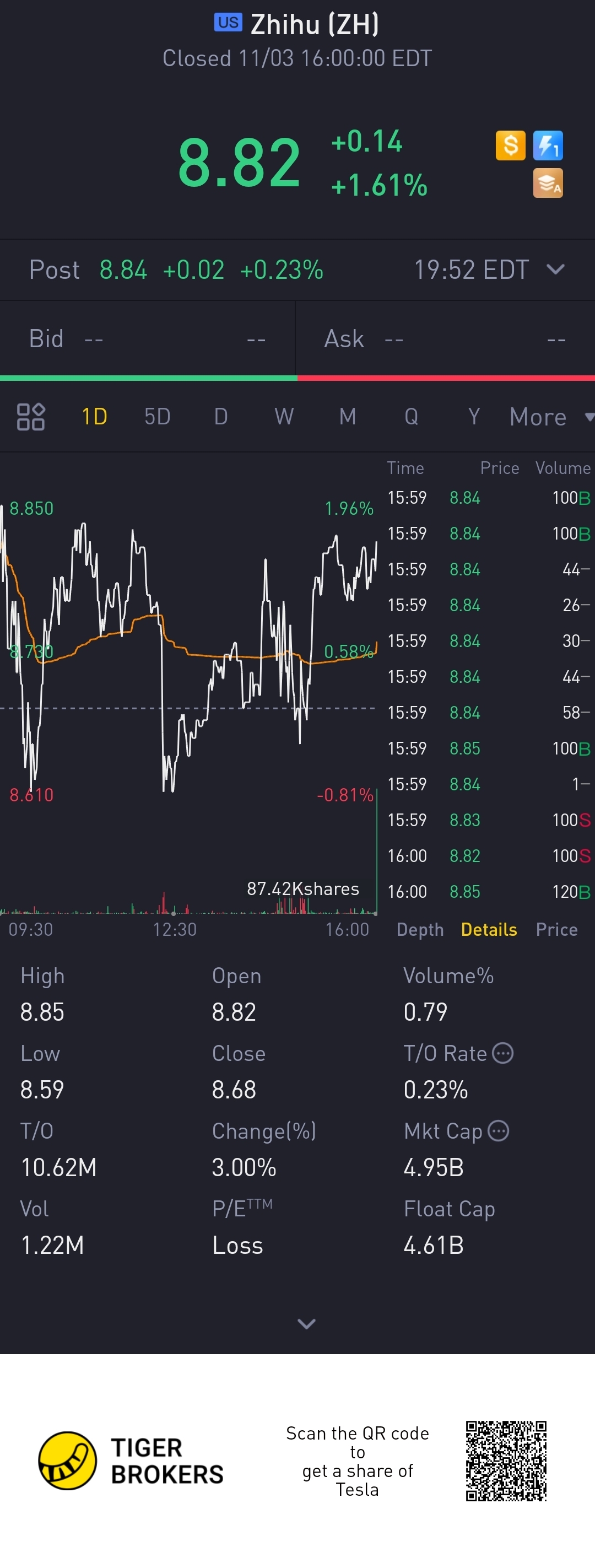Select the Details tab

tap(489, 929)
